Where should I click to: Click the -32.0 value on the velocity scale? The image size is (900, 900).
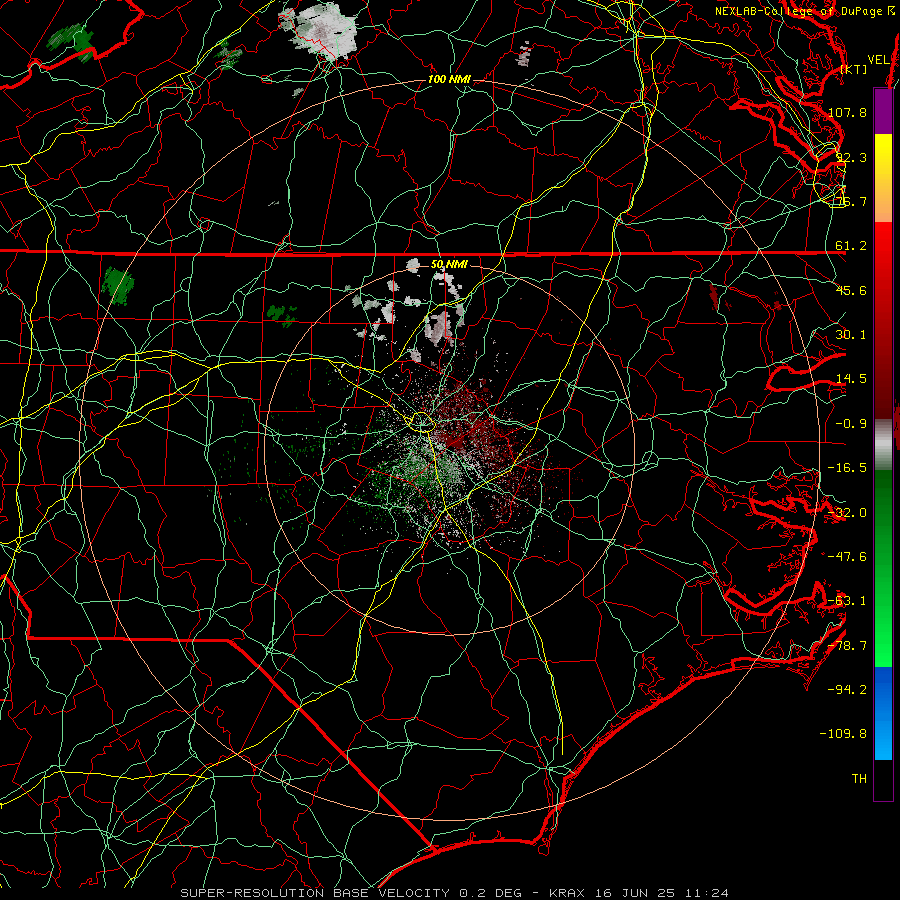(847, 513)
